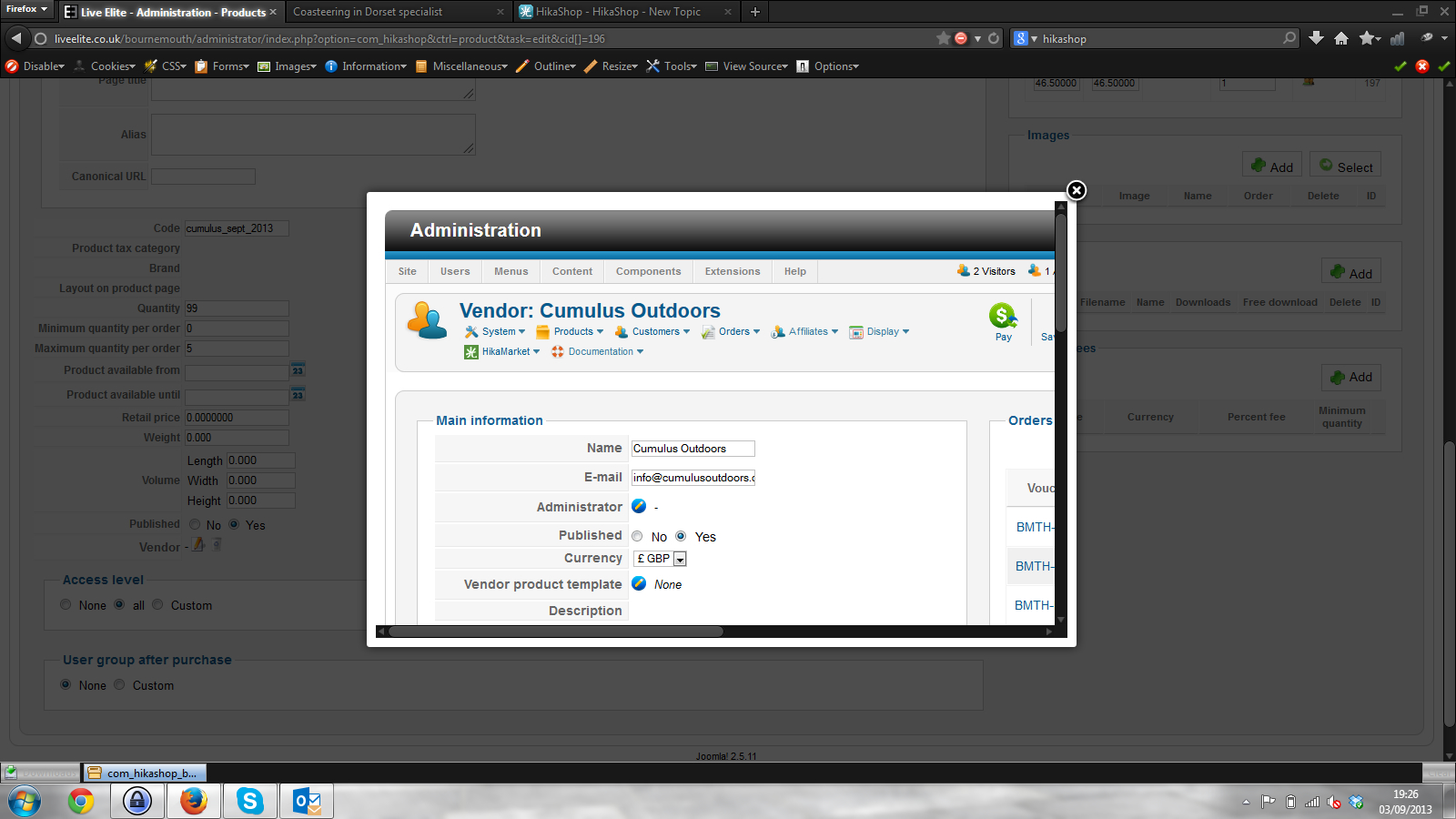1456x819 pixels.
Task: Open the Firefox application menu button
Action: click(27, 9)
